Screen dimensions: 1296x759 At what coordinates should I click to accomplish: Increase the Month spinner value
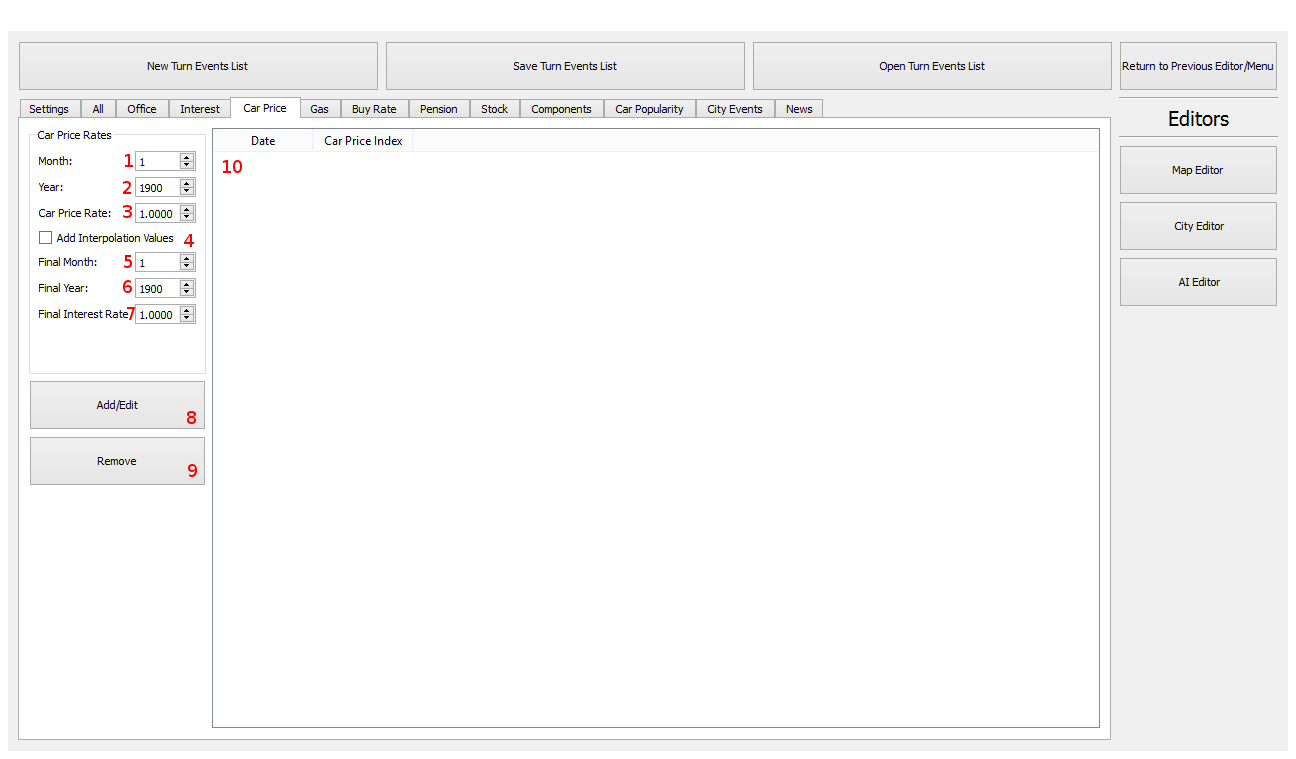click(x=186, y=157)
